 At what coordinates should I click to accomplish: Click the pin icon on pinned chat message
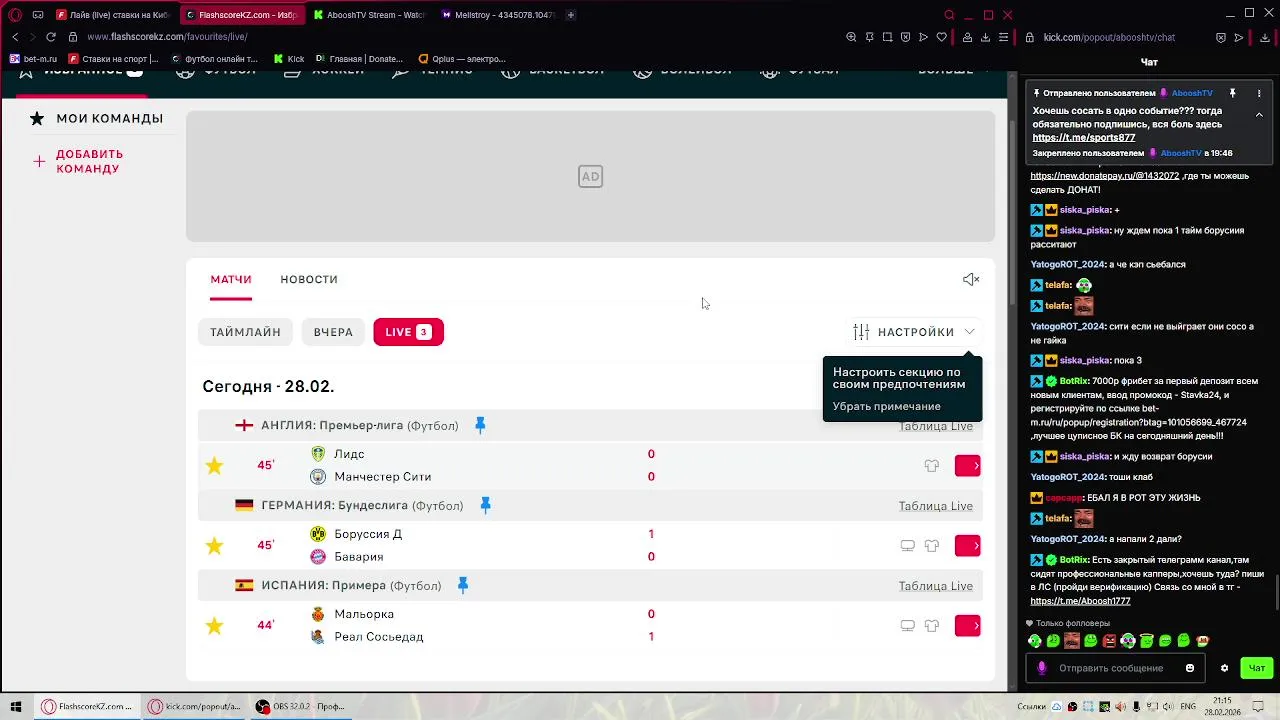(1232, 93)
